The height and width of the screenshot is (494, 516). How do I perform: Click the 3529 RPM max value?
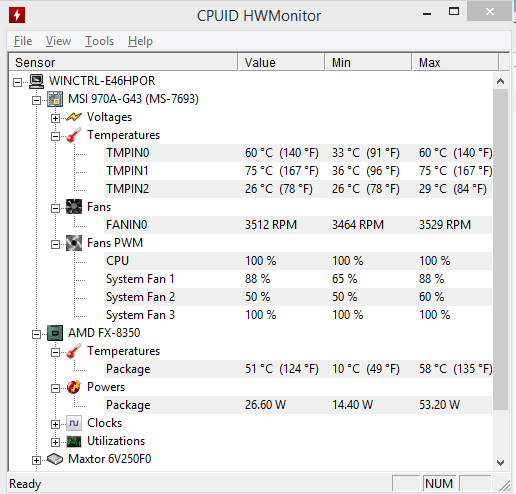pyautogui.click(x=445, y=225)
